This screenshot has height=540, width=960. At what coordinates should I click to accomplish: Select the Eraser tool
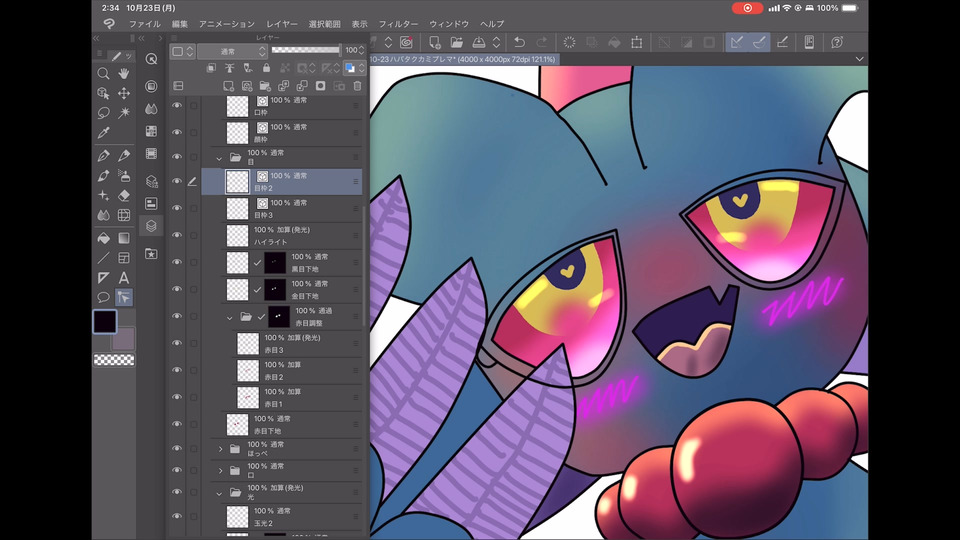pos(124,195)
